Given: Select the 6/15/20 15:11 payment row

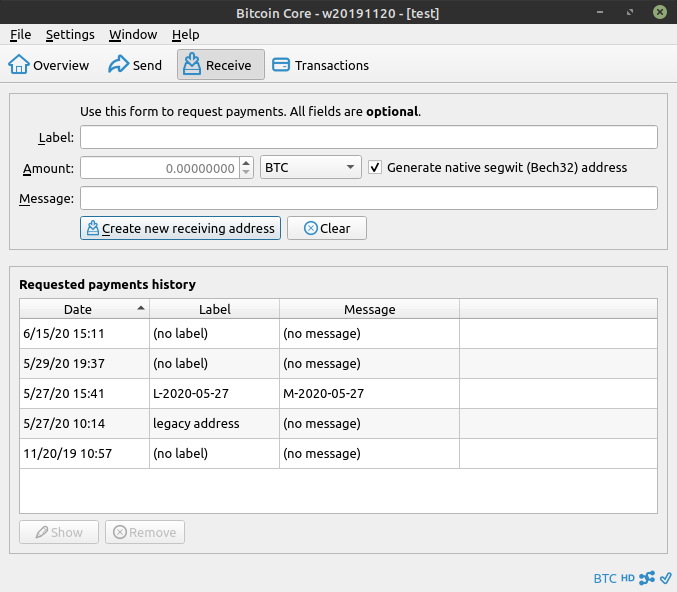Looking at the screenshot, I should [338, 333].
